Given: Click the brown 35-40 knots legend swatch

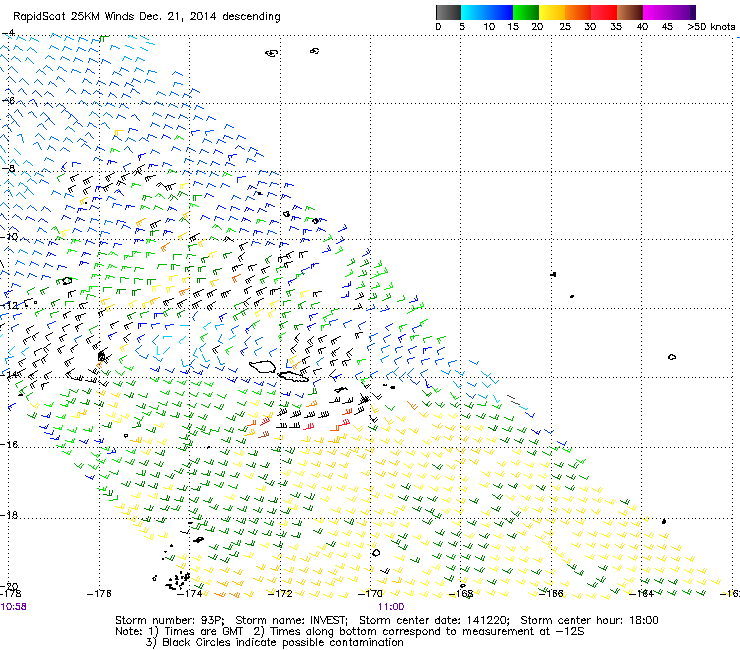Looking at the screenshot, I should pyautogui.click(x=630, y=12).
